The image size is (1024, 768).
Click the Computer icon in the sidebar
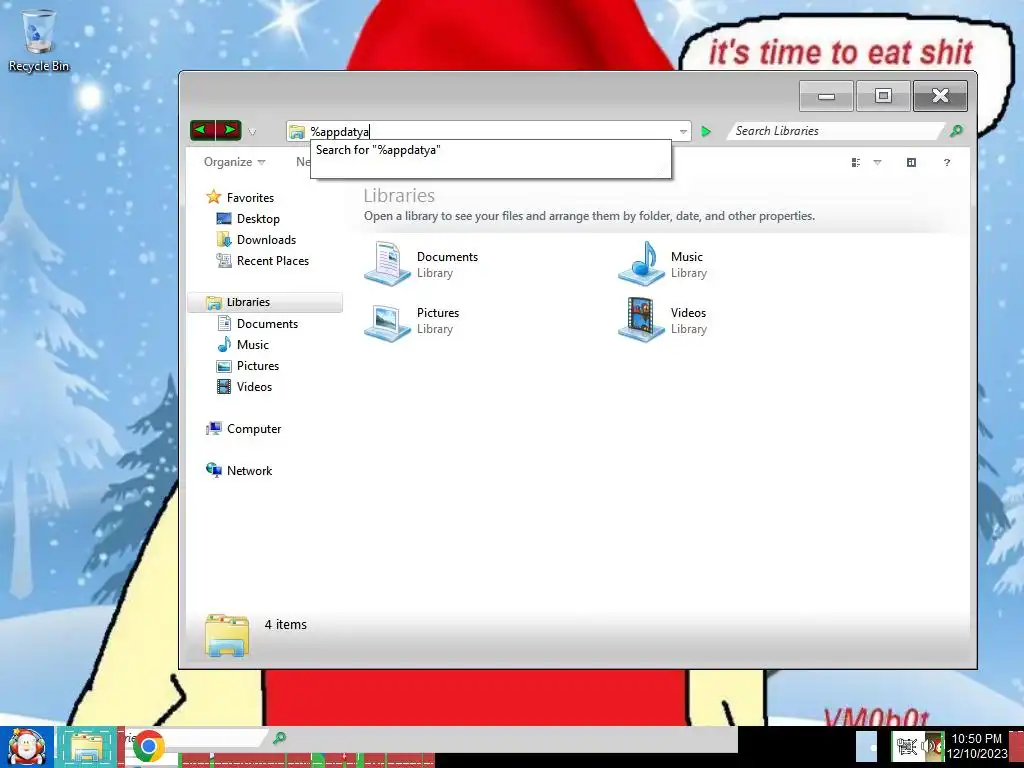pyautogui.click(x=214, y=428)
